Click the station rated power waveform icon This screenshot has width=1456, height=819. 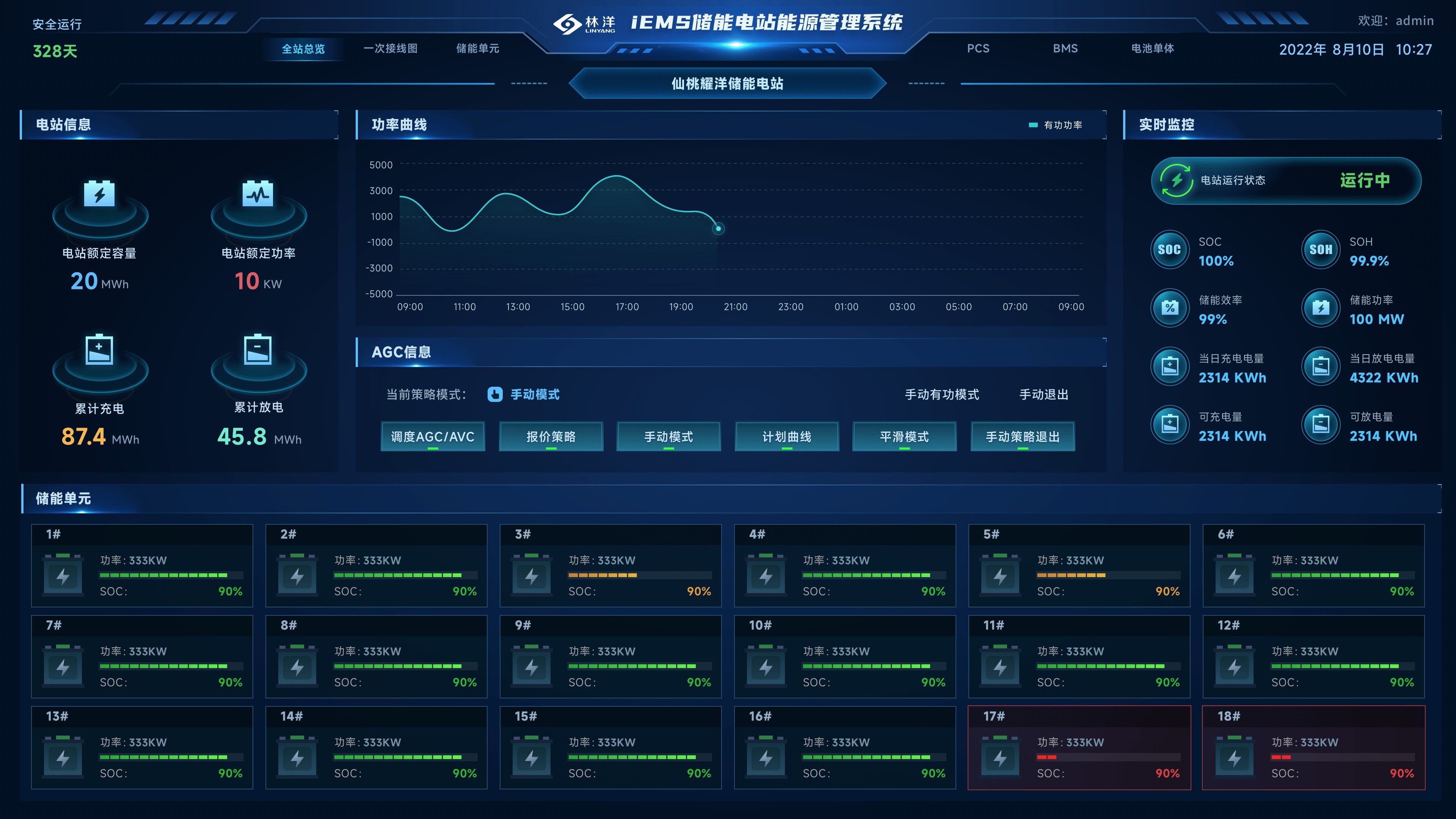(x=258, y=194)
